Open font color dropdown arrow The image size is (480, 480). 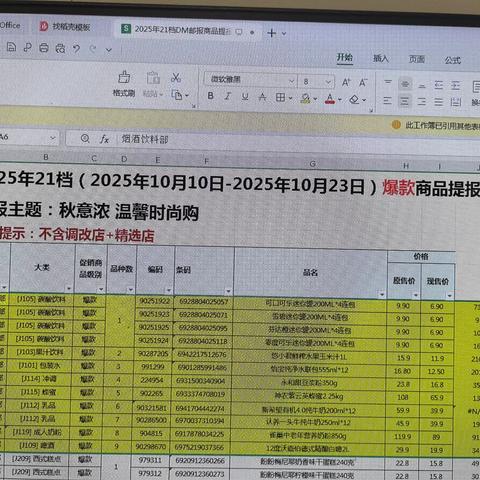pyautogui.click(x=340, y=99)
